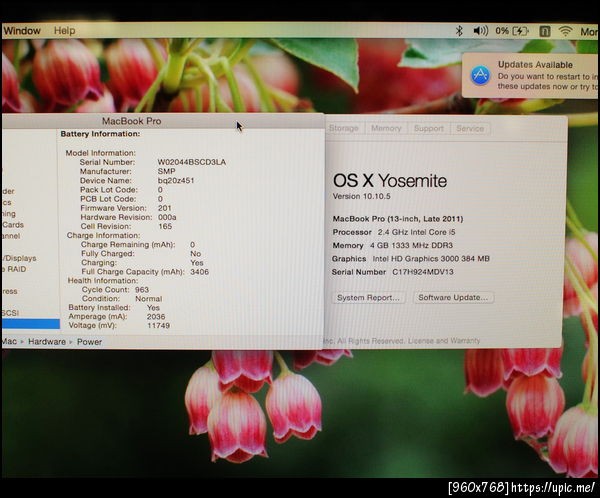The image size is (600, 498).
Task: Click Cycle Count value 963
Action: coord(142,290)
